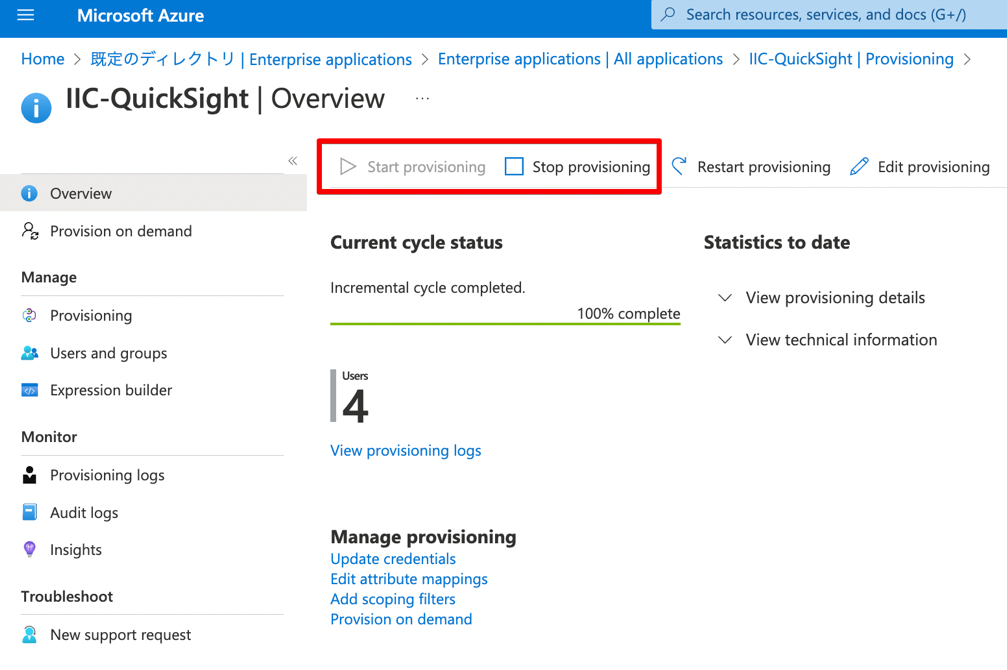Click Update credentials under Manage provisioning

coord(393,558)
